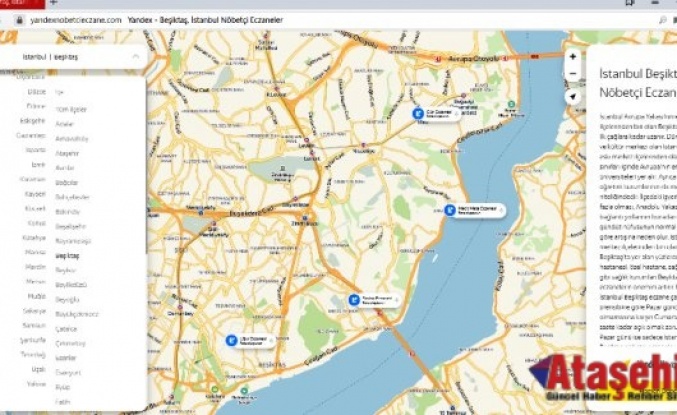This screenshot has width=677, height=415.
Task: Choose Bahçelievler in the district list
Action: pyautogui.click(x=73, y=197)
